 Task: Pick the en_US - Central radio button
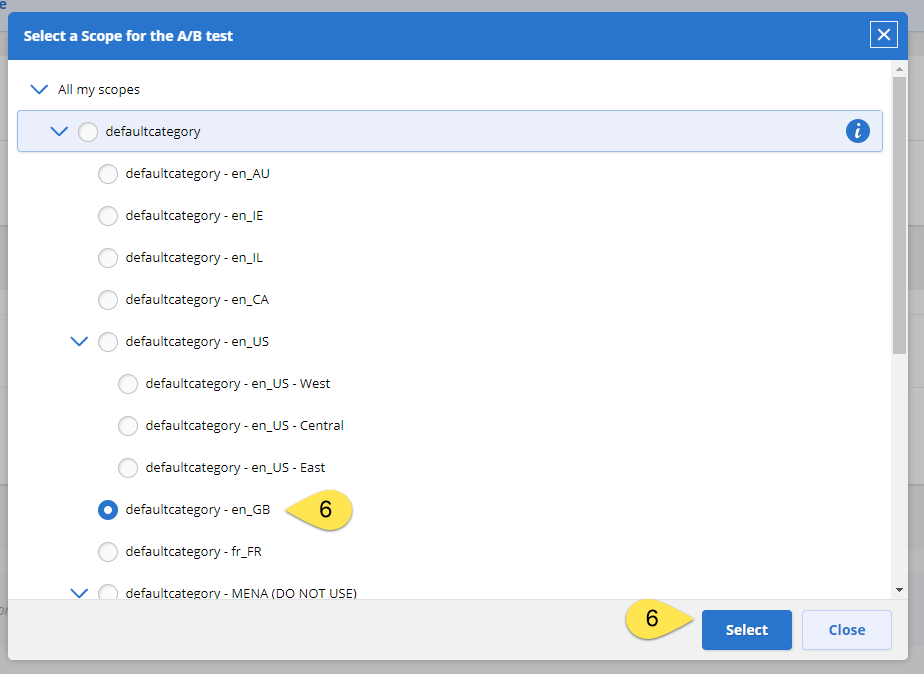pos(128,425)
